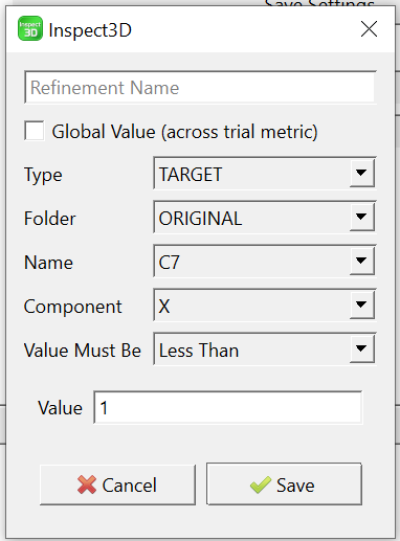Viewport: 400px width, 541px height.
Task: Click the Inspect3D app icon in title bar
Action: click(30, 28)
